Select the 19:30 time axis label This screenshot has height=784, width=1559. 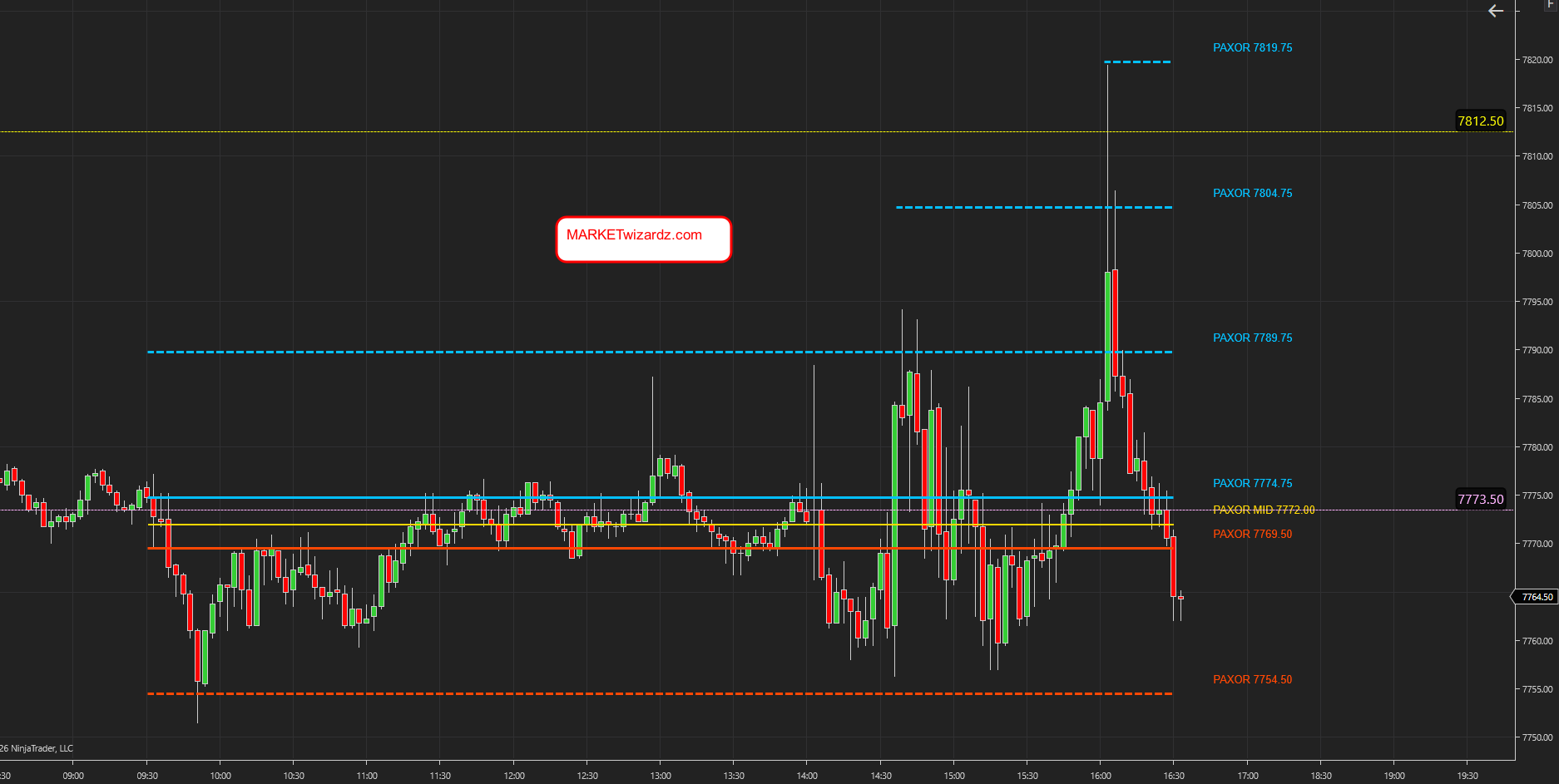(x=1467, y=776)
